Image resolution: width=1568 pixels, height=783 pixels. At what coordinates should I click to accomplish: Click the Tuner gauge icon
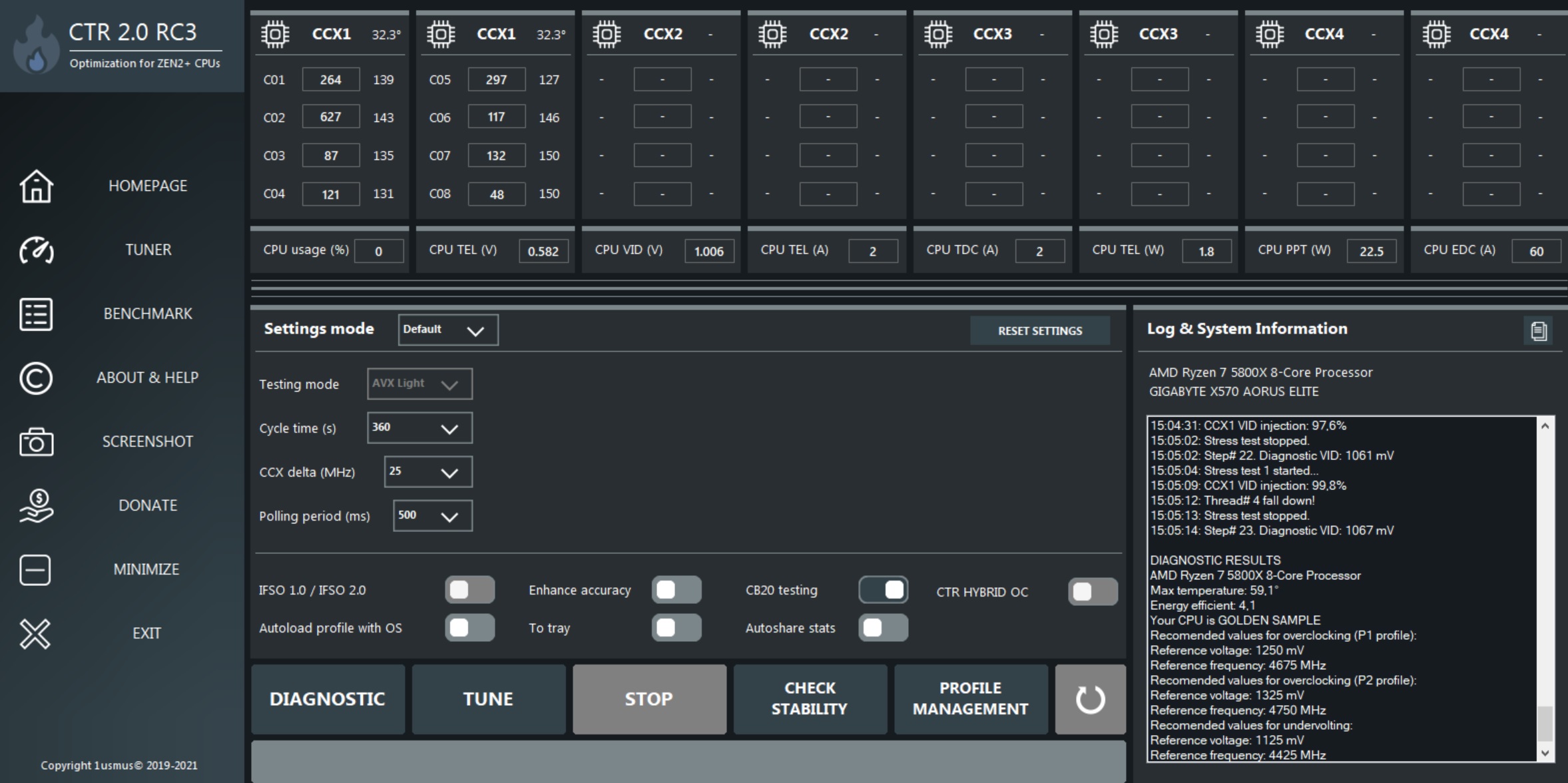coord(36,250)
